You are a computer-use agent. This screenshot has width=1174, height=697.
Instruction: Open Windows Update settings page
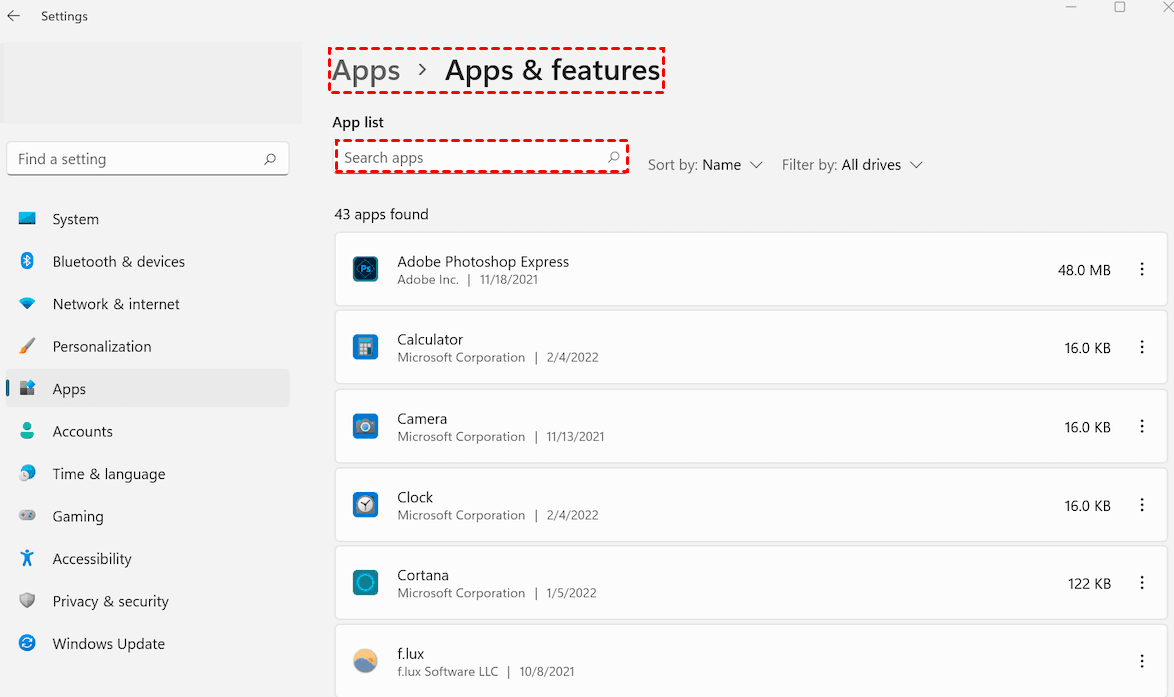click(x=108, y=644)
